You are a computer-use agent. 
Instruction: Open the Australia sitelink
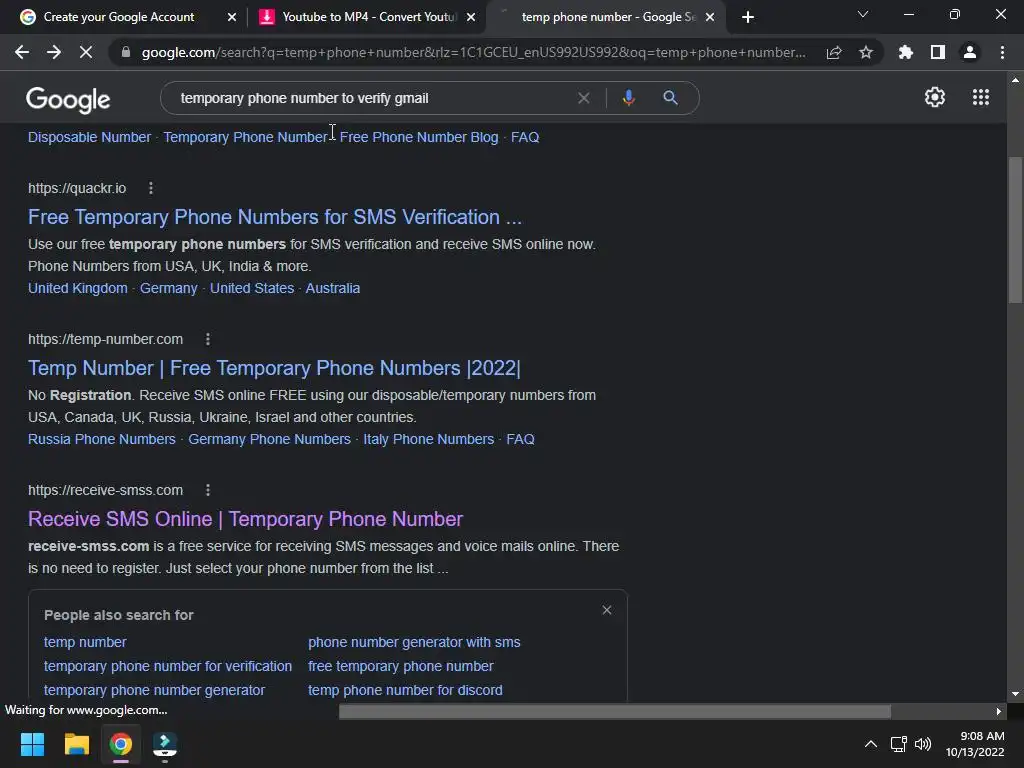click(332, 288)
